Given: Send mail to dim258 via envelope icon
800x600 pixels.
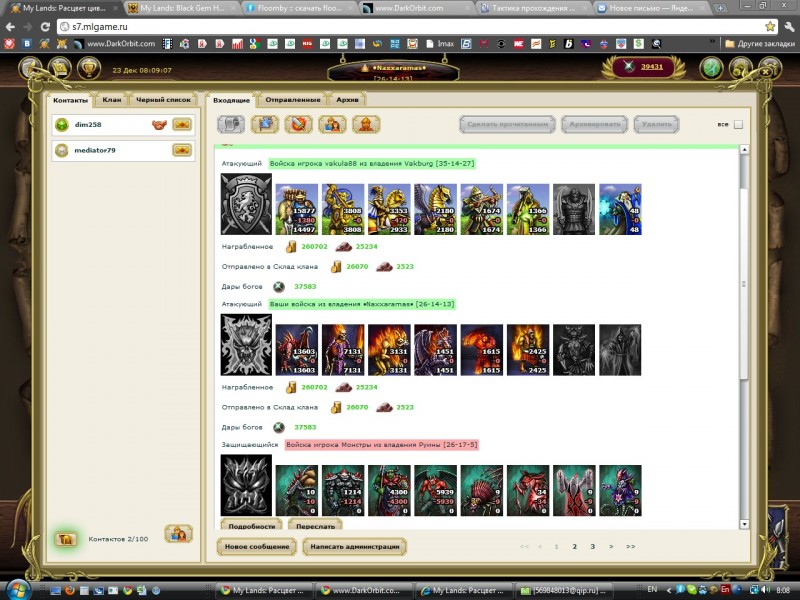Looking at the screenshot, I should 182,124.
